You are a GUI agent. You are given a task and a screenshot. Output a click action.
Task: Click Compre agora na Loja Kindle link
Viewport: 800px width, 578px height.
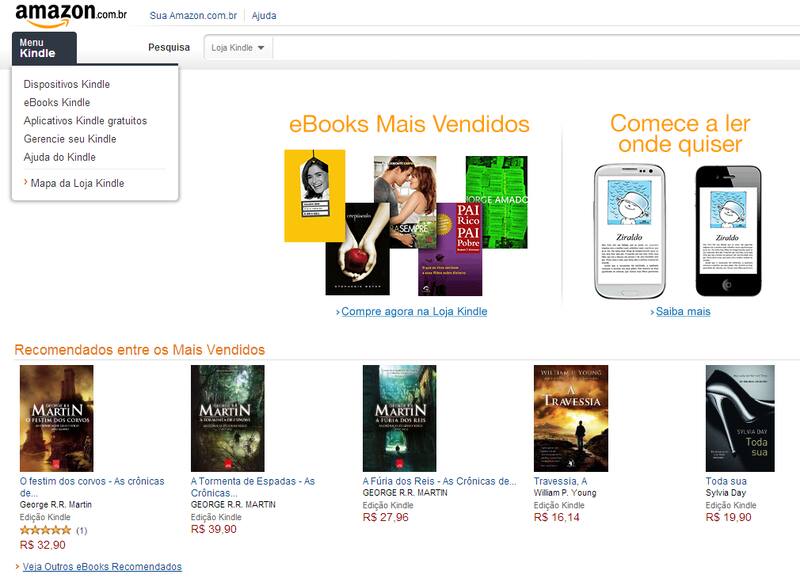(x=414, y=311)
